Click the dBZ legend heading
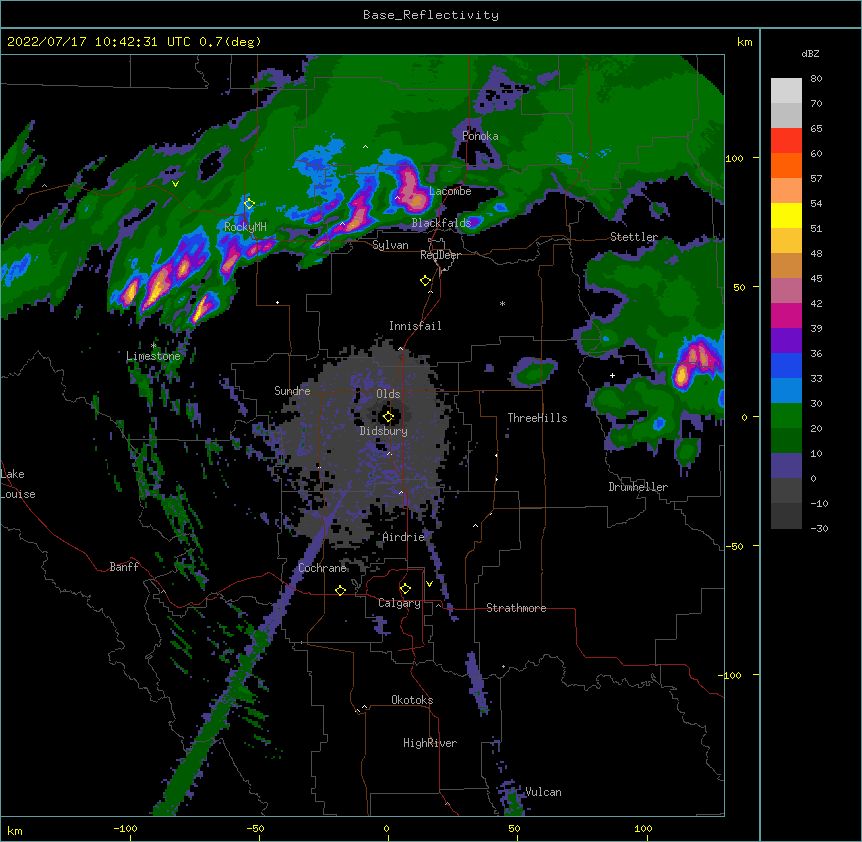The width and height of the screenshot is (862, 842). point(810,53)
